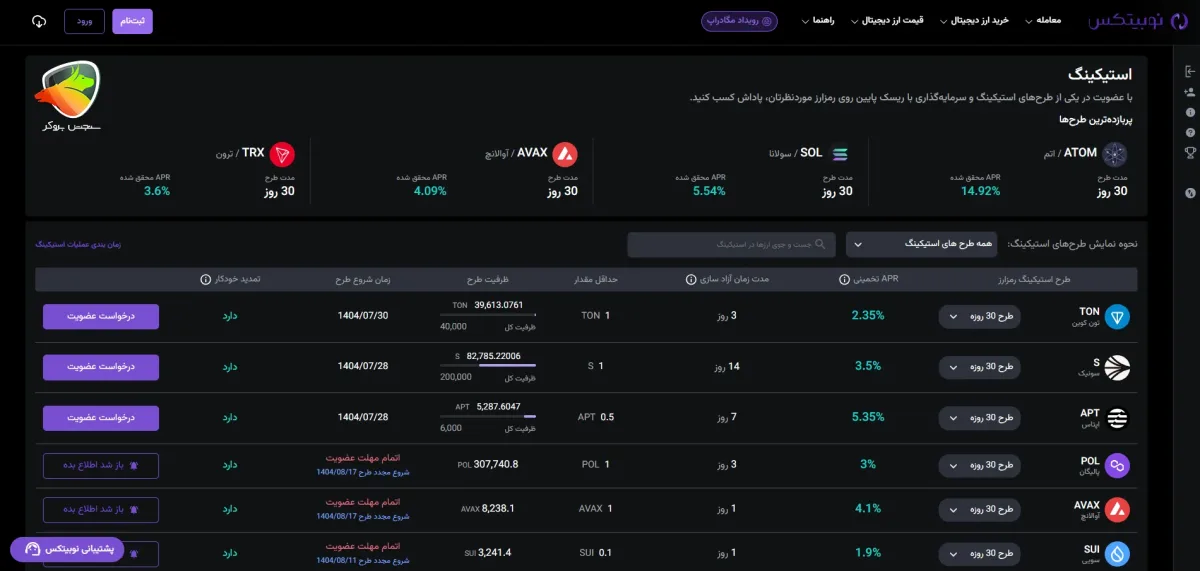Open the همه طرح های استیکینگ filter dropdown

click(923, 244)
